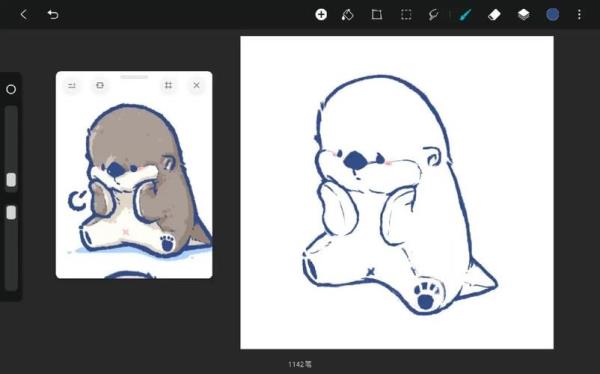The image size is (600, 374).
Task: Open the blue color picker circle
Action: tap(552, 15)
